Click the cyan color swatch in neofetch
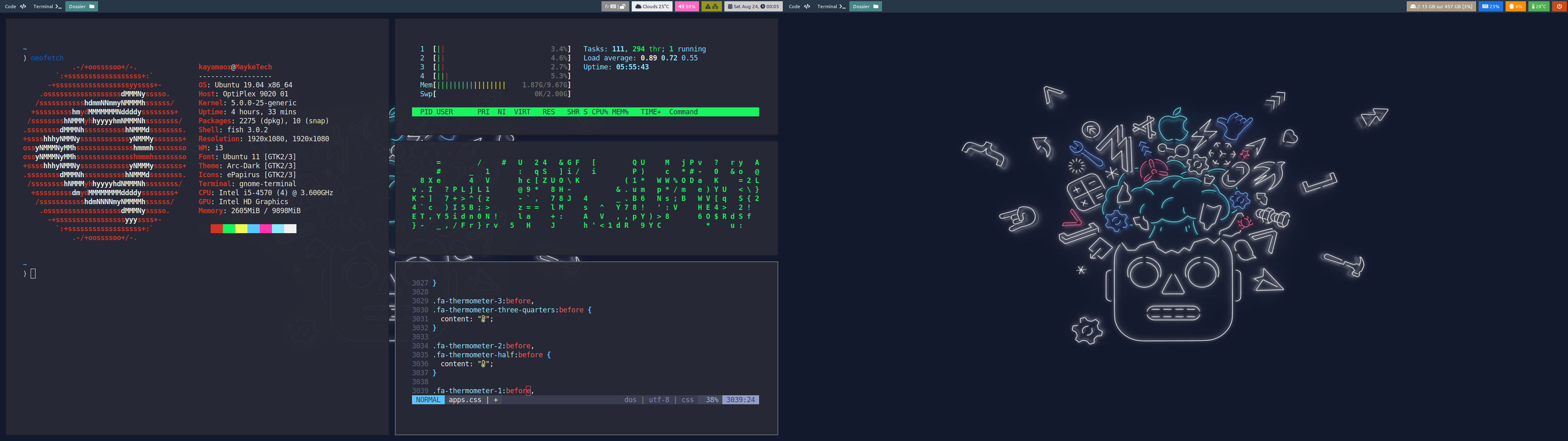 278,228
